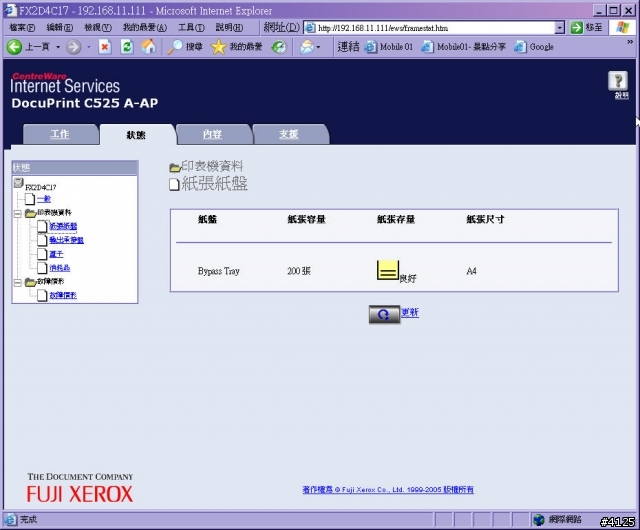Open the 一般 link in the tree

44,199
